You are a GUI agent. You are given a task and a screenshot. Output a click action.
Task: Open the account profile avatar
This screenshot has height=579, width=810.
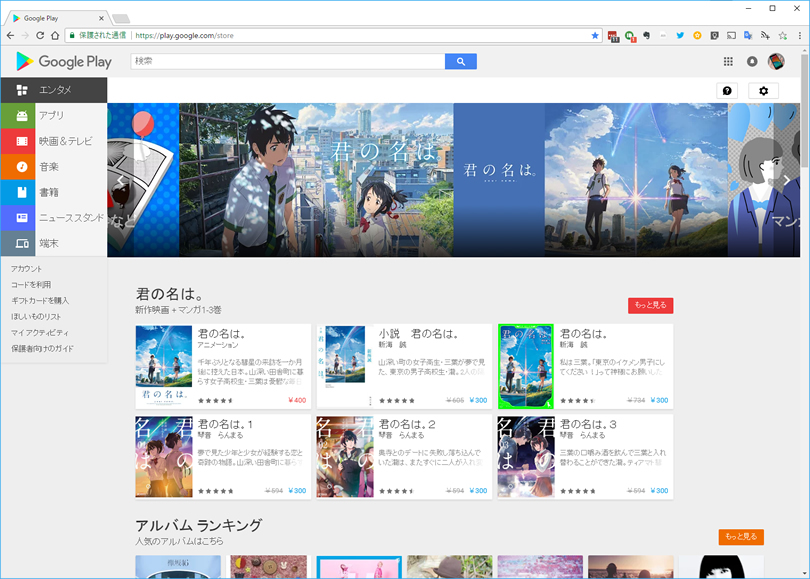(776, 61)
